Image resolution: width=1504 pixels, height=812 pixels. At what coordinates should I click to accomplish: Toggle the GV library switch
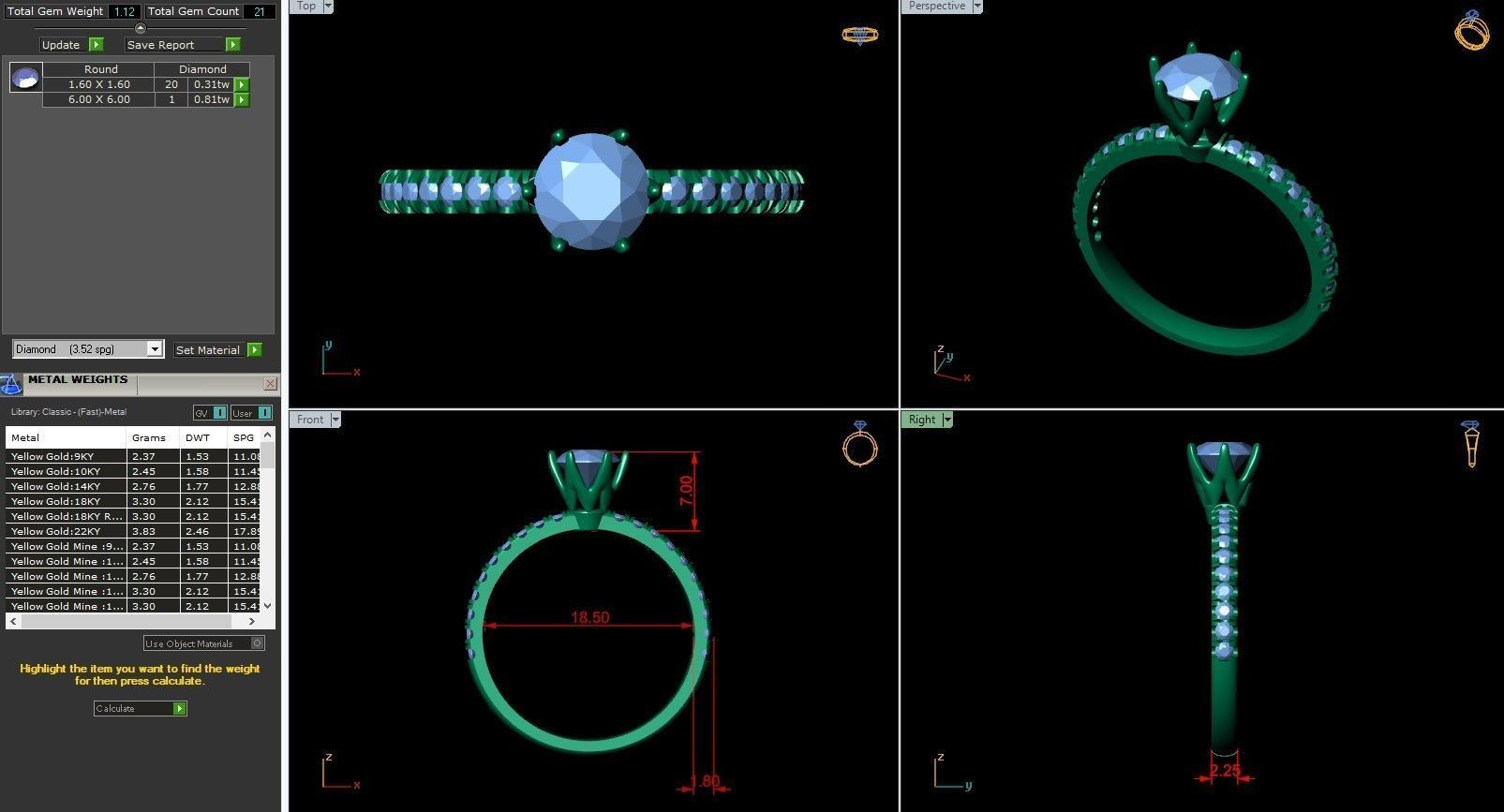coord(210,413)
